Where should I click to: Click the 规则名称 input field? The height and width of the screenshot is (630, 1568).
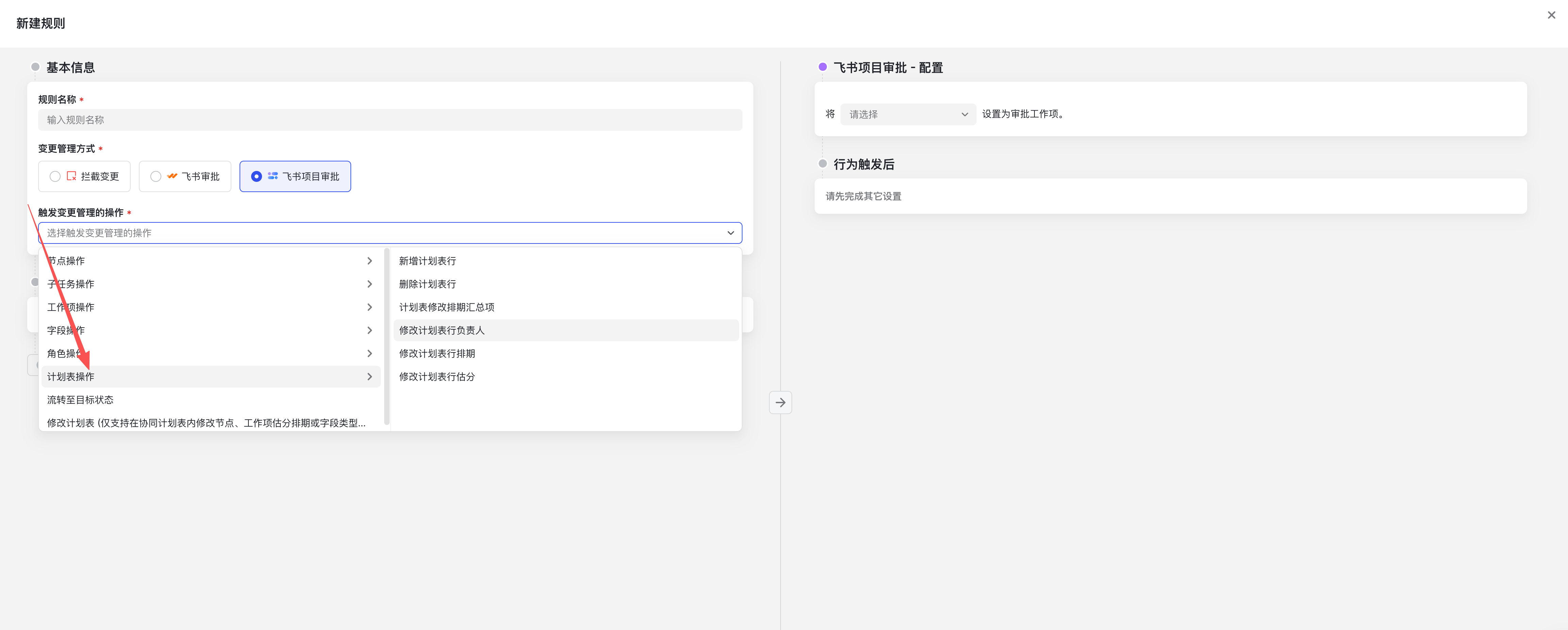click(390, 120)
